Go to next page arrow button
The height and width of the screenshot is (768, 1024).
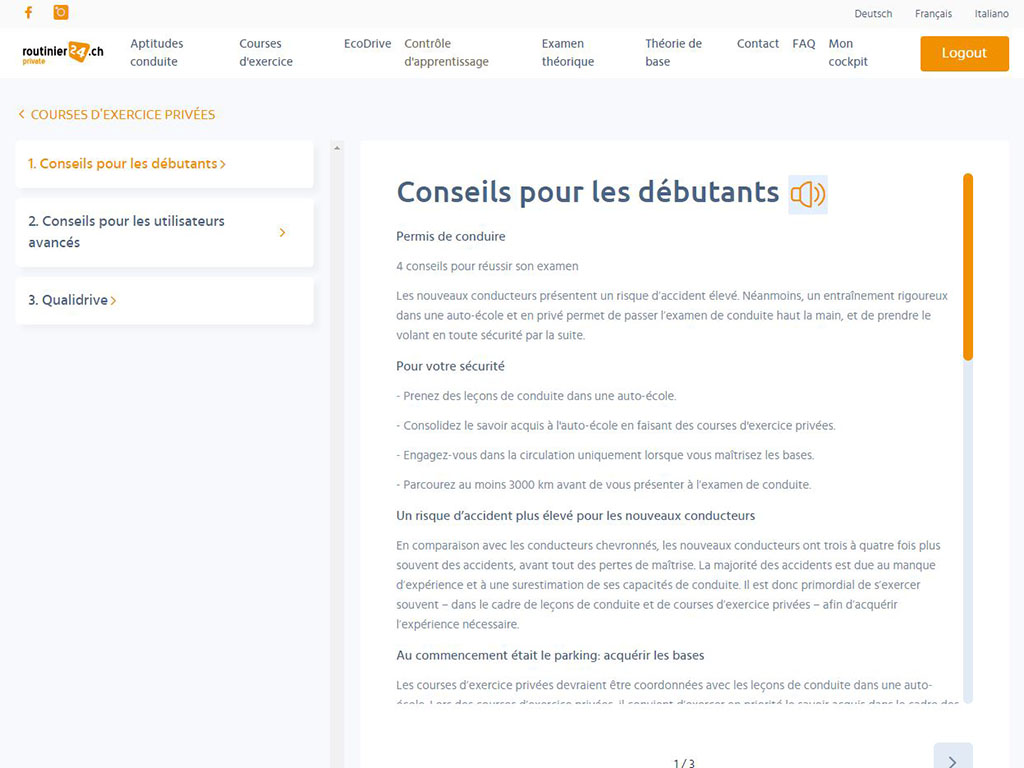pos(952,758)
